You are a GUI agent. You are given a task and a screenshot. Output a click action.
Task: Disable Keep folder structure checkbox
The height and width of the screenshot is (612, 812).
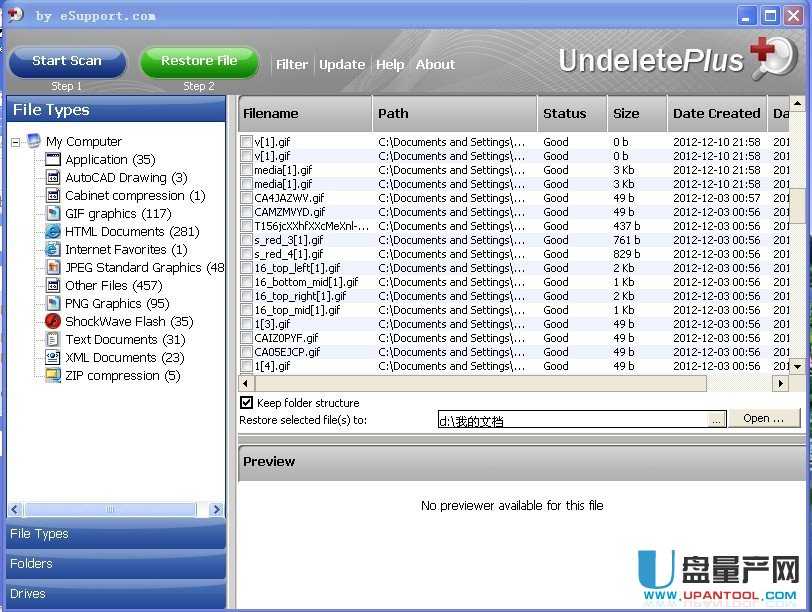click(x=246, y=403)
